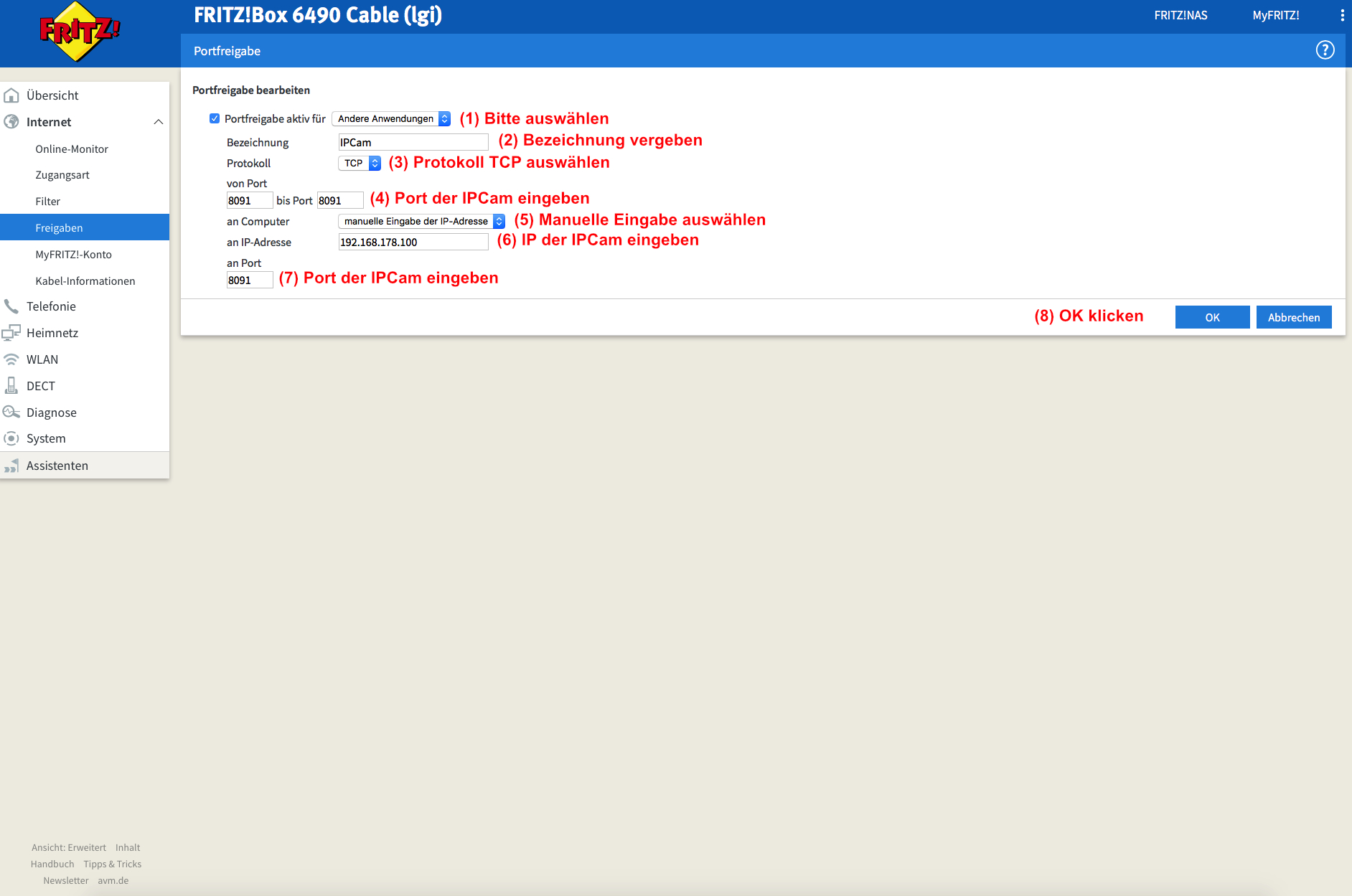This screenshot has width=1352, height=896.
Task: Click the Newsletter footer link
Action: (66, 880)
